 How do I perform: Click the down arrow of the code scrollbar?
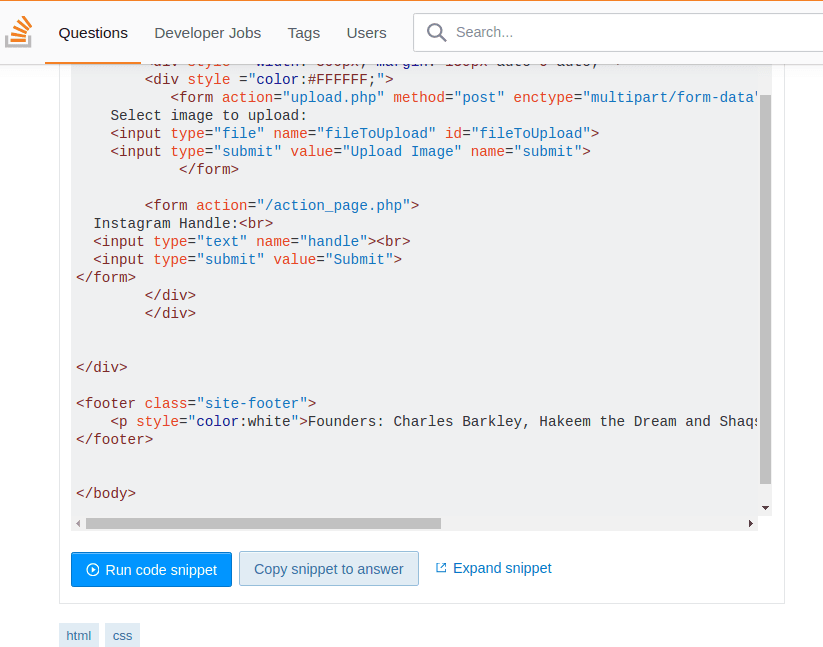765,508
